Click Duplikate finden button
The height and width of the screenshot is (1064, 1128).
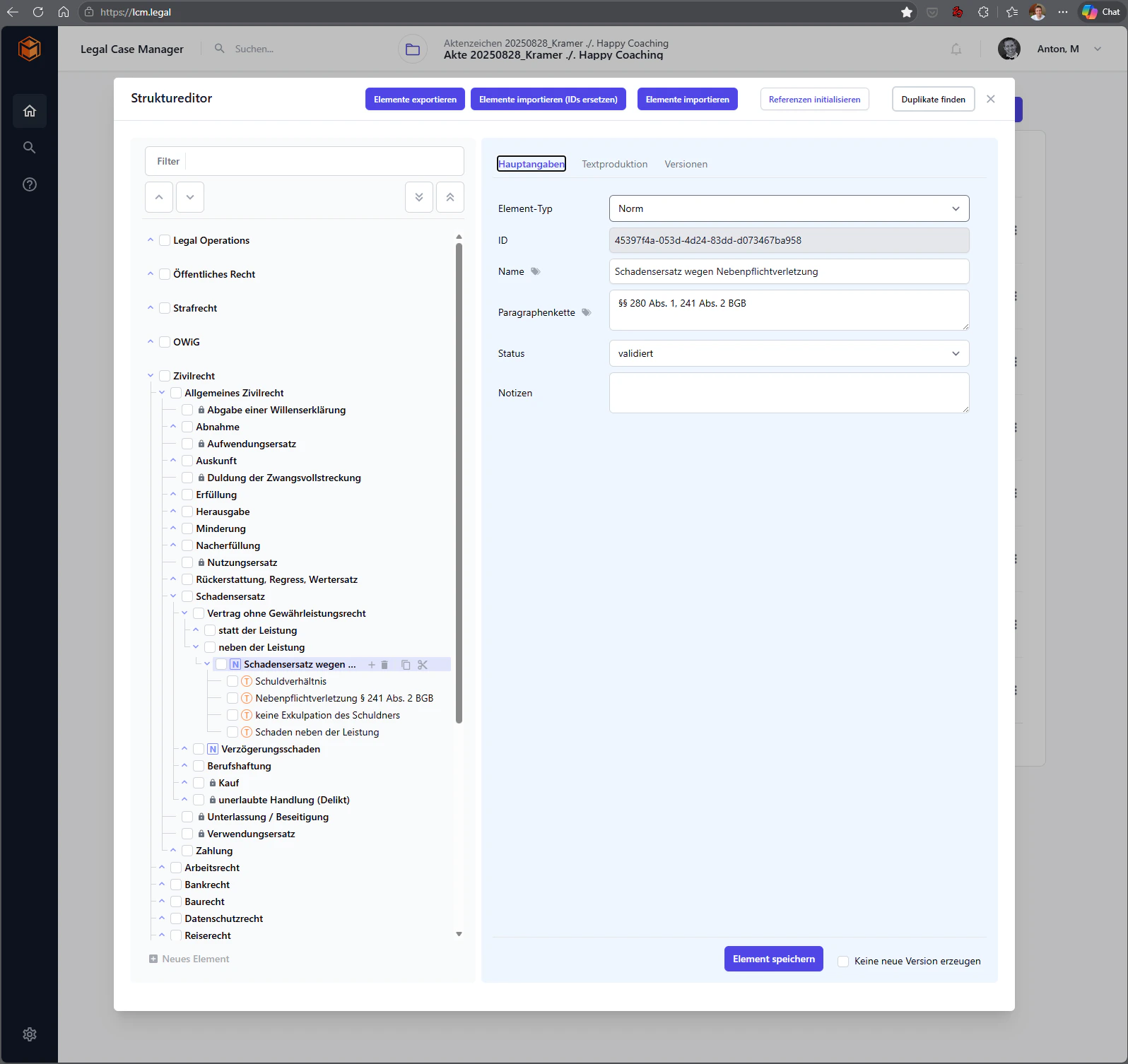pos(933,99)
